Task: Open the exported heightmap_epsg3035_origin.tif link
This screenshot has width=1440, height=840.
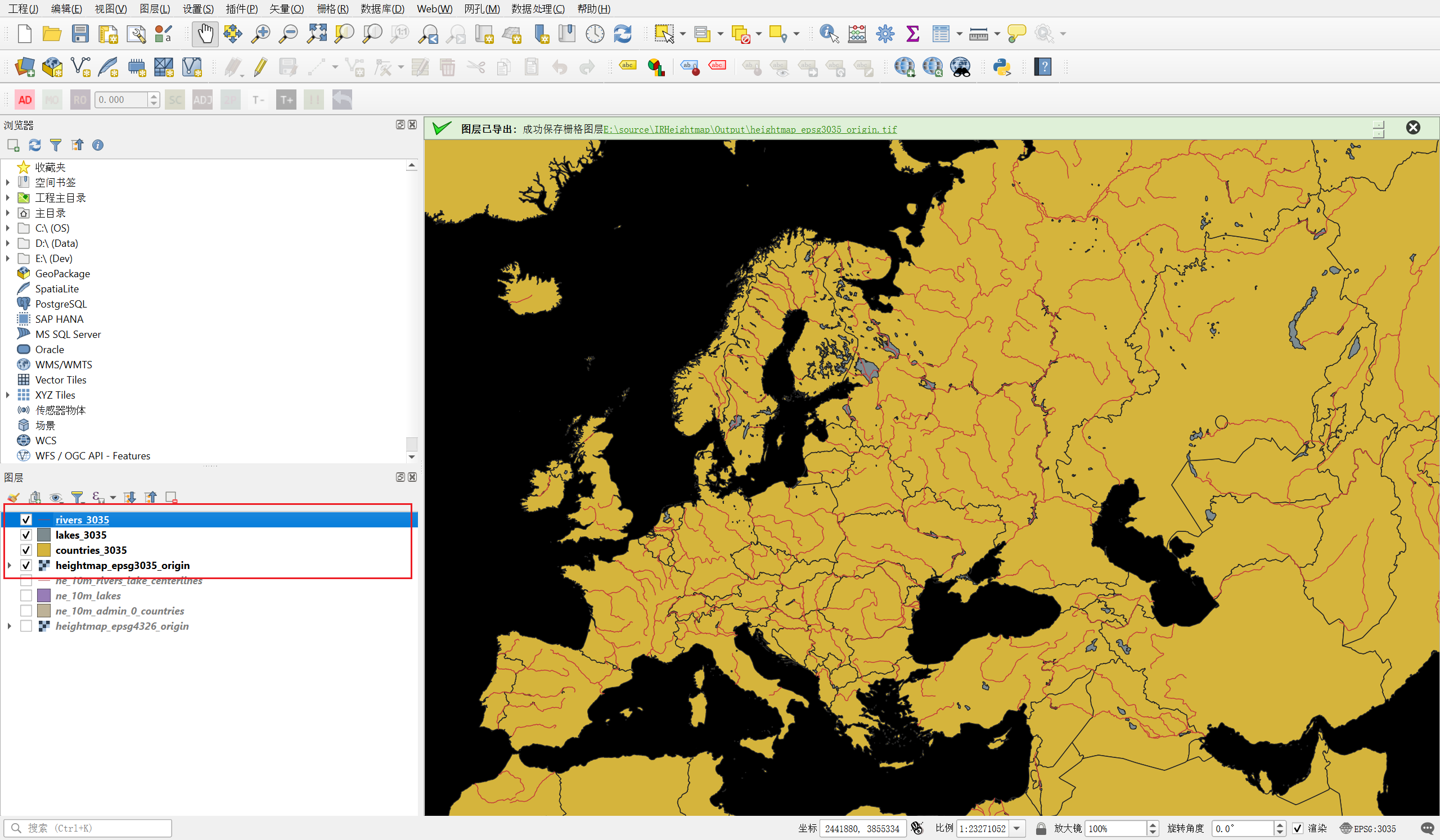Action: click(750, 130)
